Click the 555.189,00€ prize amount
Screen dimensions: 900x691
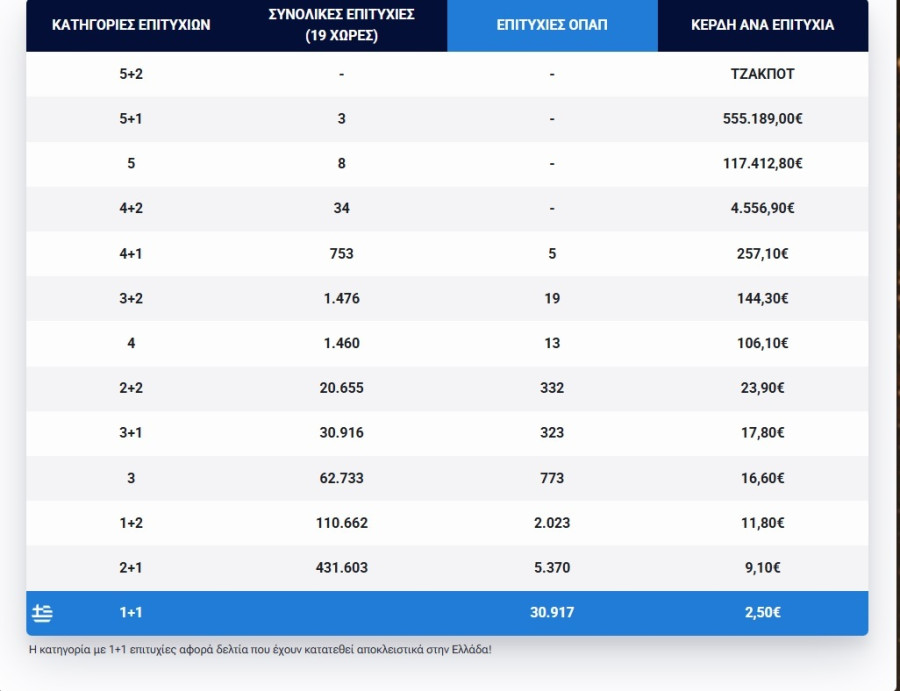tap(762, 118)
